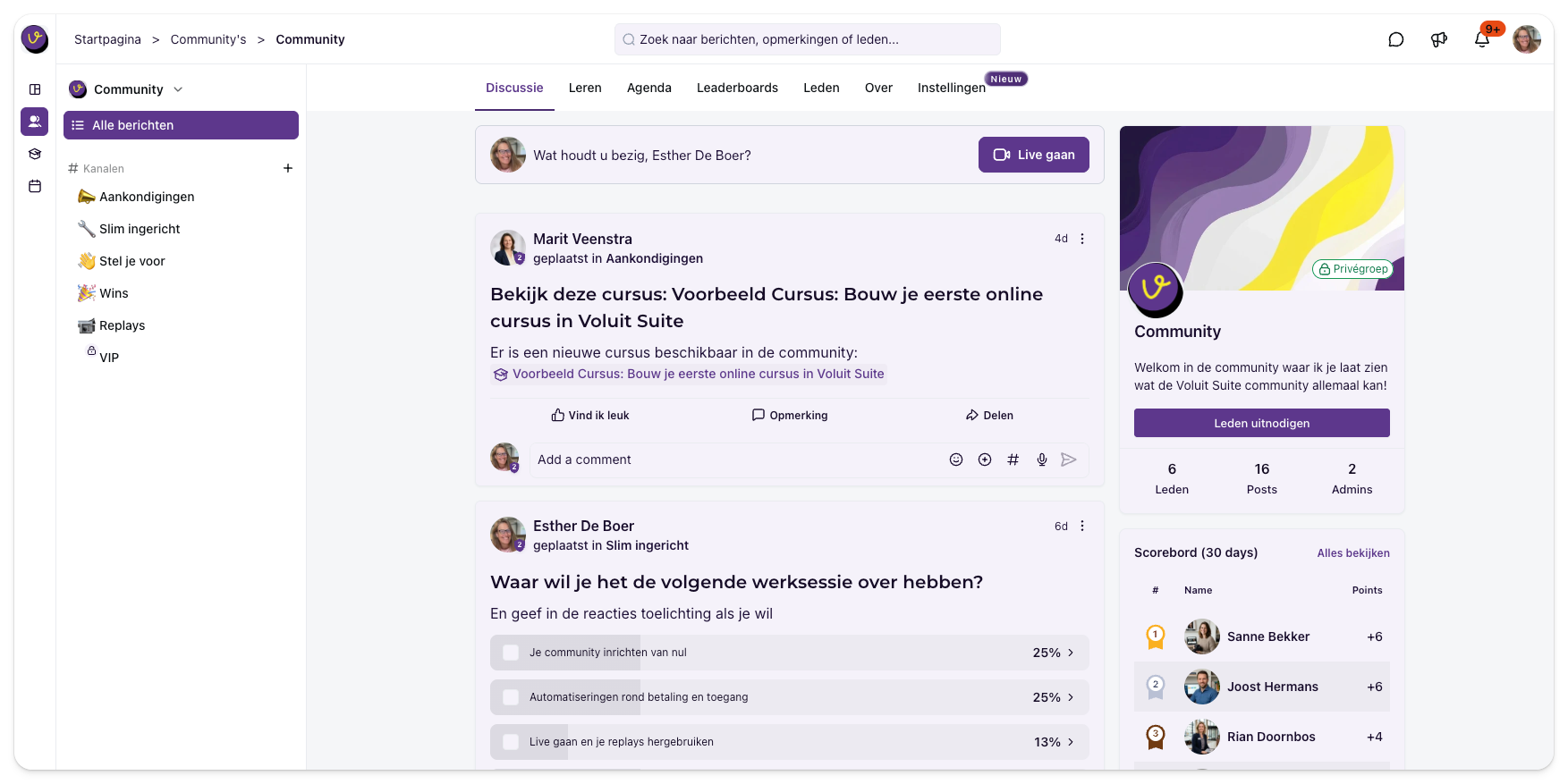1568x784 pixels.
Task: Open the Instellingen tab
Action: [952, 88]
